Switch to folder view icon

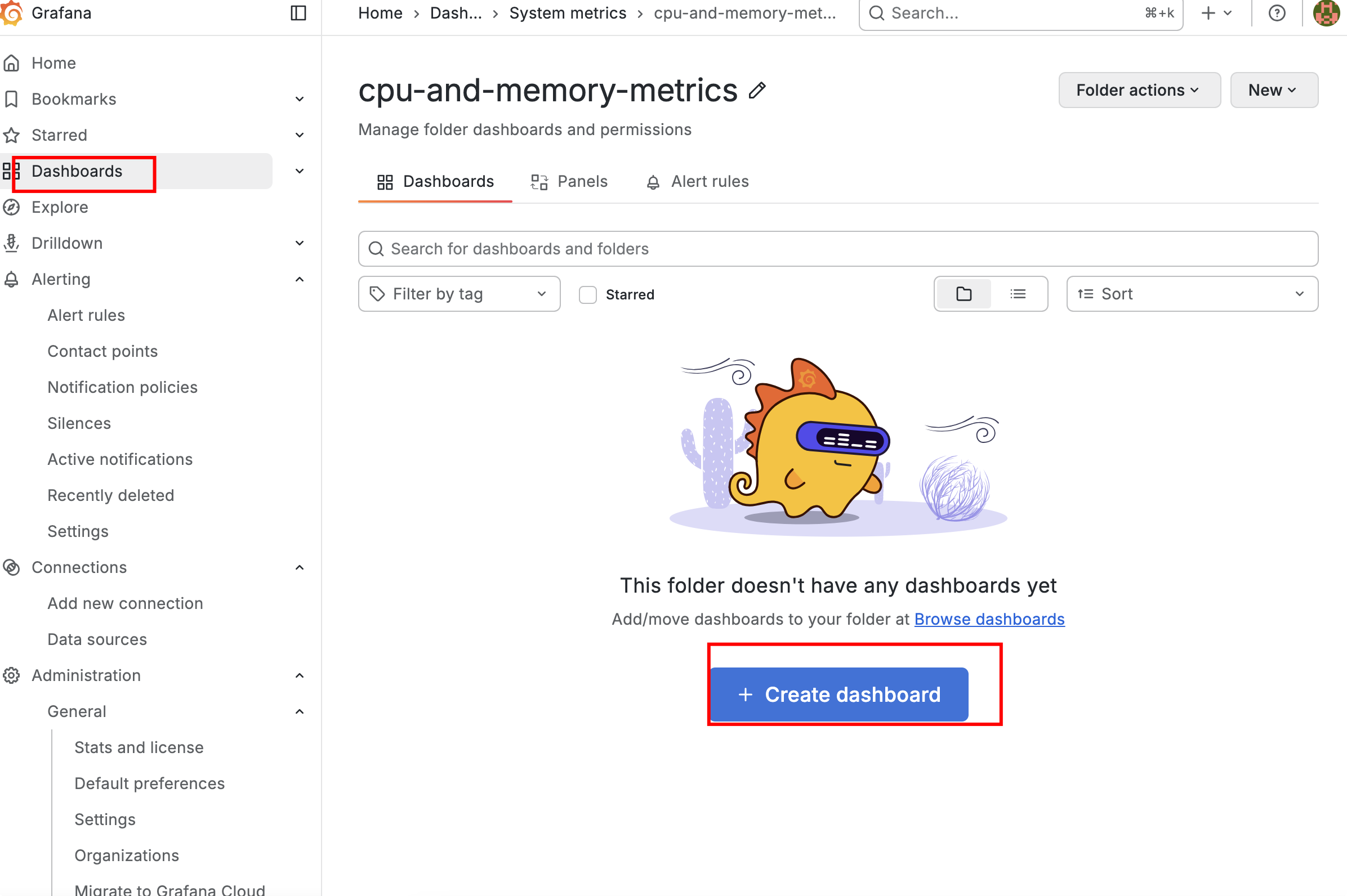[964, 294]
